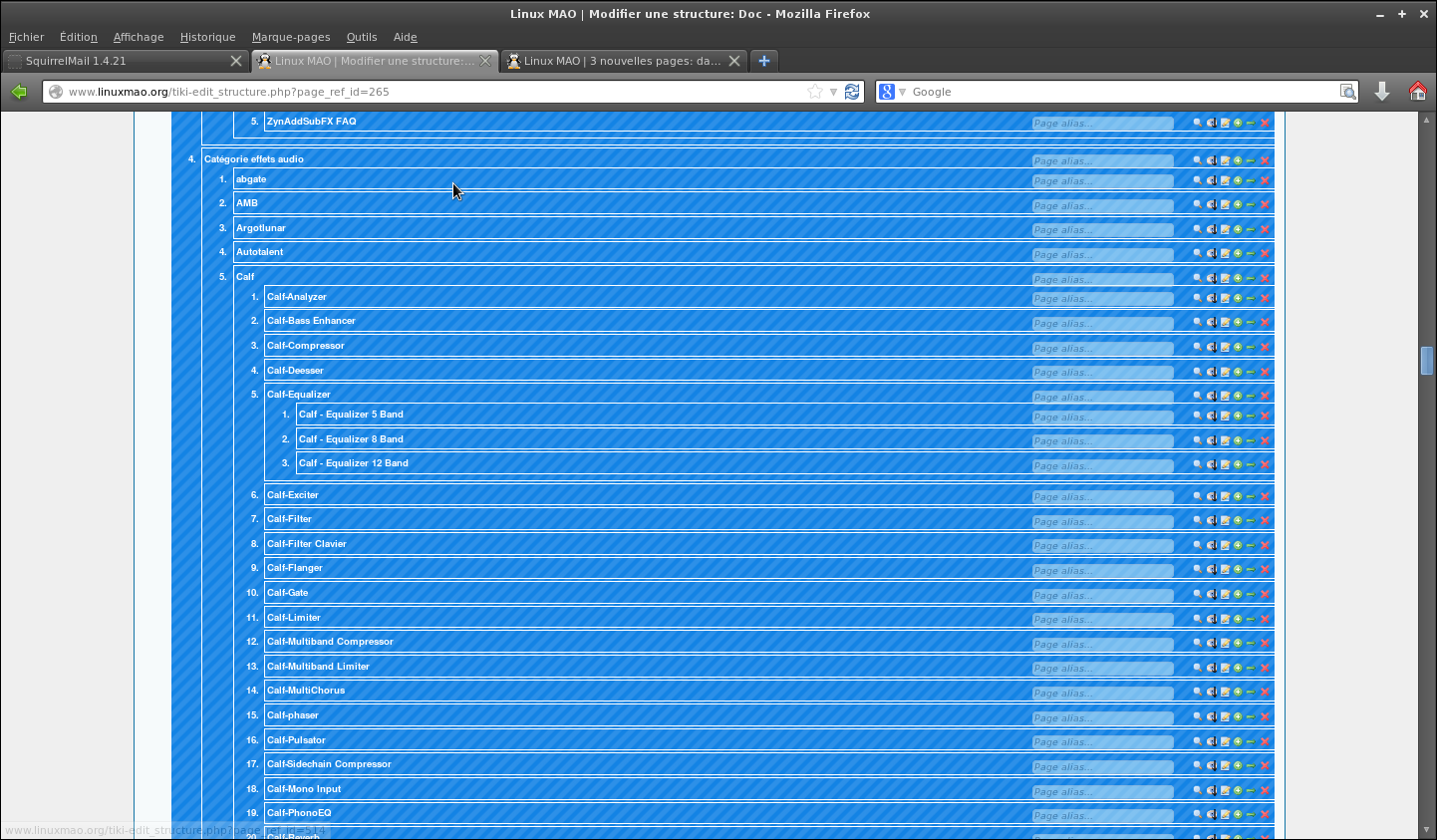1437x840 pixels.
Task: Open the search engine dropdown next to Google icon
Action: [903, 92]
